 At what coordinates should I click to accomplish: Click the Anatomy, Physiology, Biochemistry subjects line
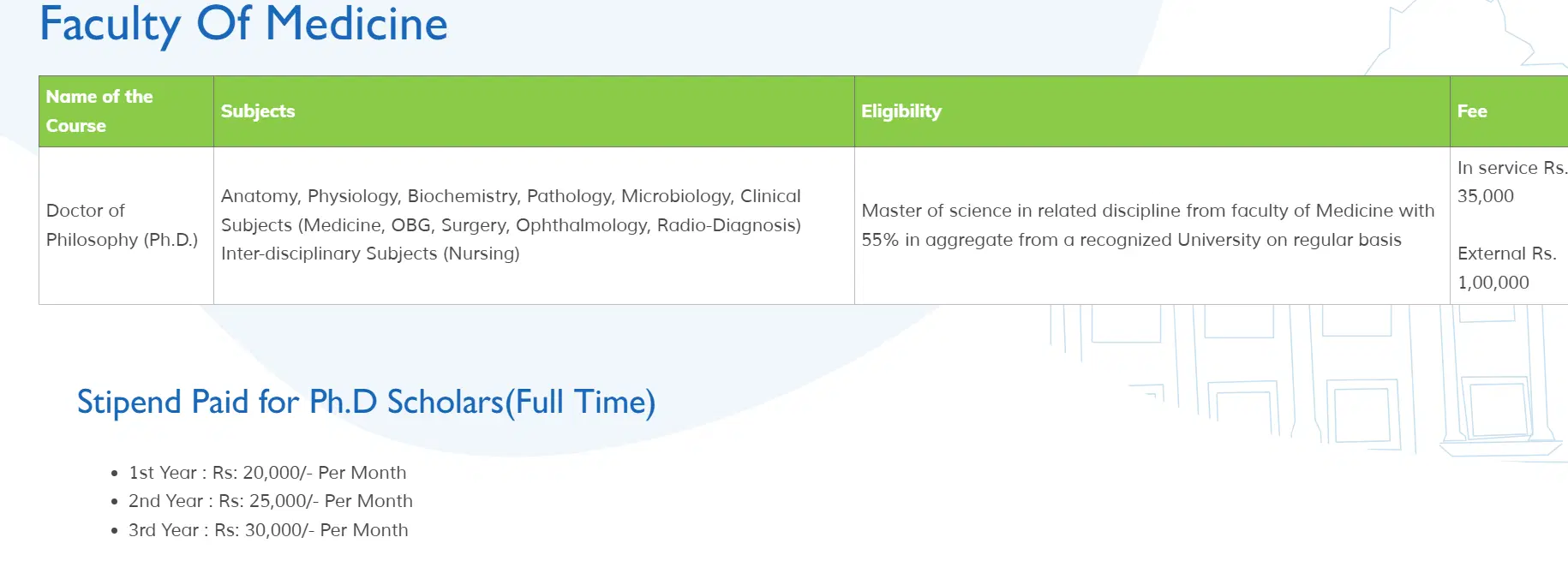[x=511, y=196]
